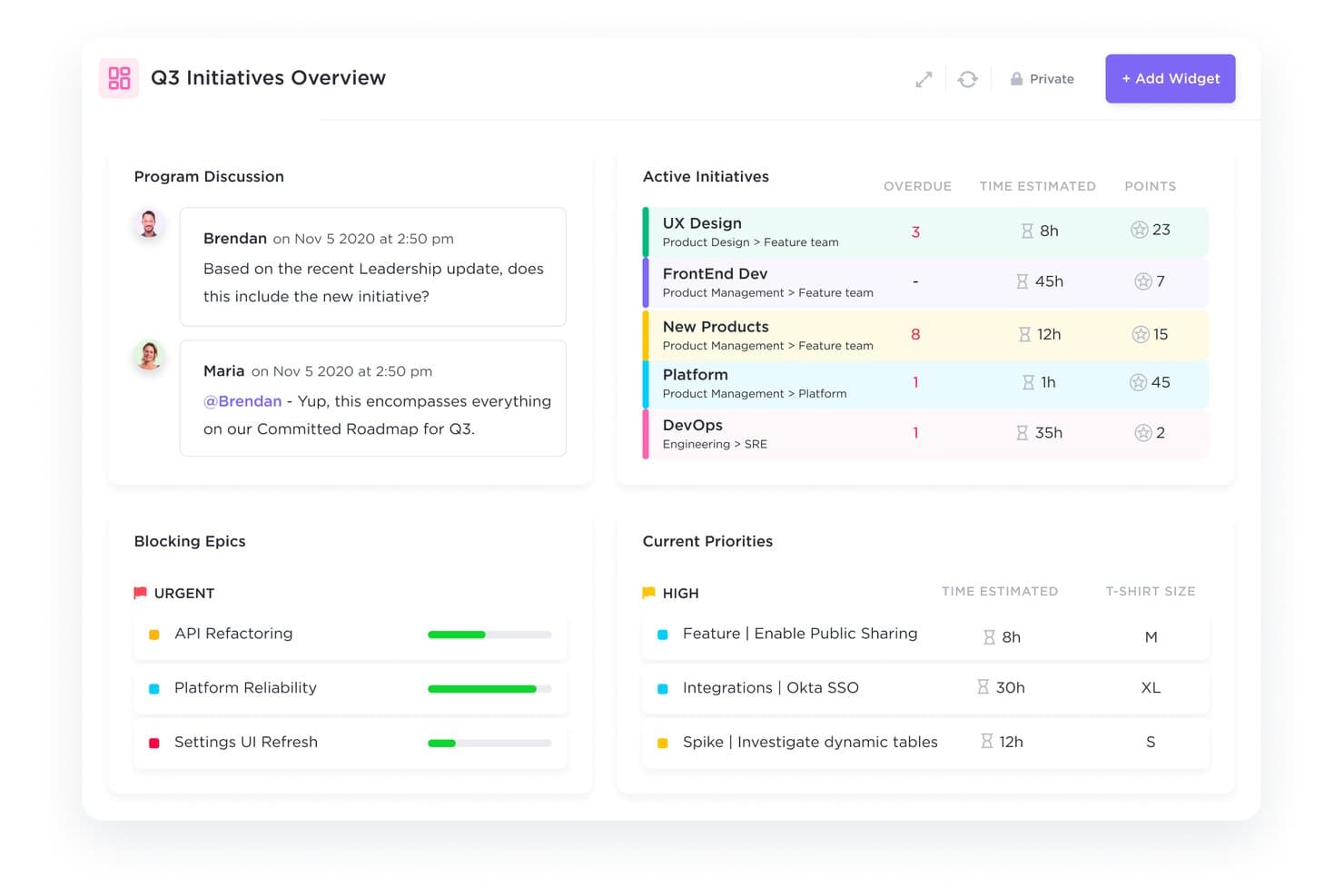Click the pink dashboard grid icon
The width and height of the screenshot is (1344, 896).
(x=119, y=78)
